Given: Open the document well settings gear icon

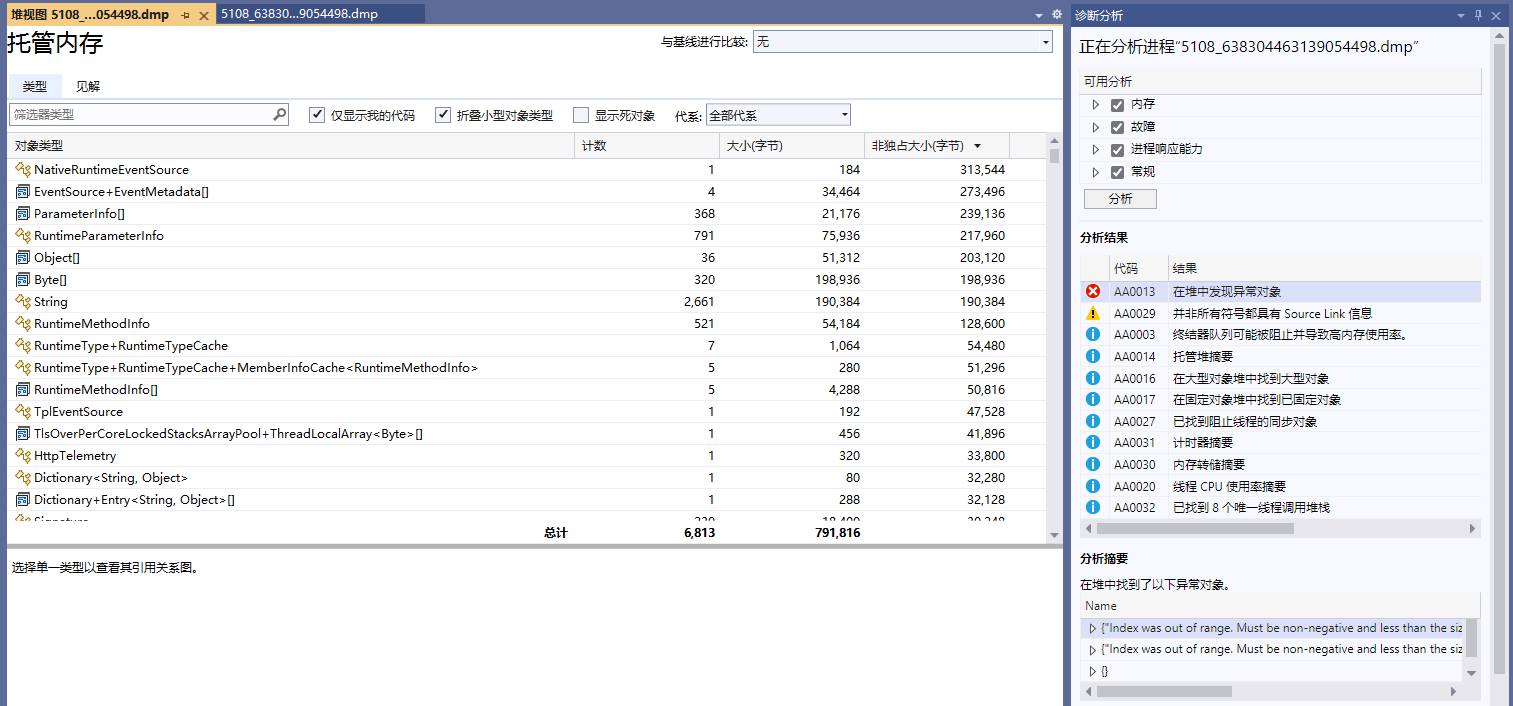Looking at the screenshot, I should (x=1056, y=14).
